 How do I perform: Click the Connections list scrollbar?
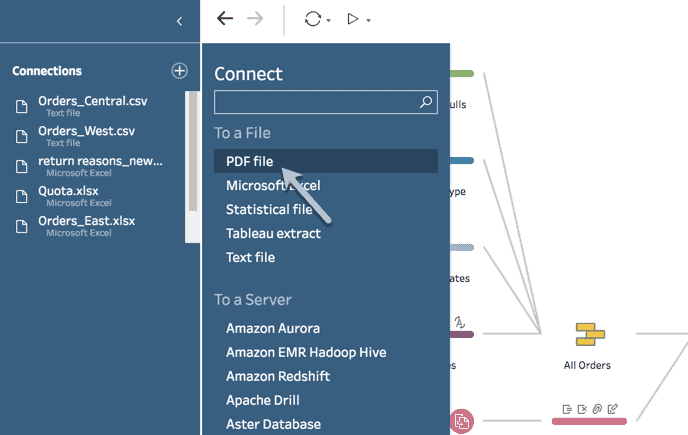(193, 151)
